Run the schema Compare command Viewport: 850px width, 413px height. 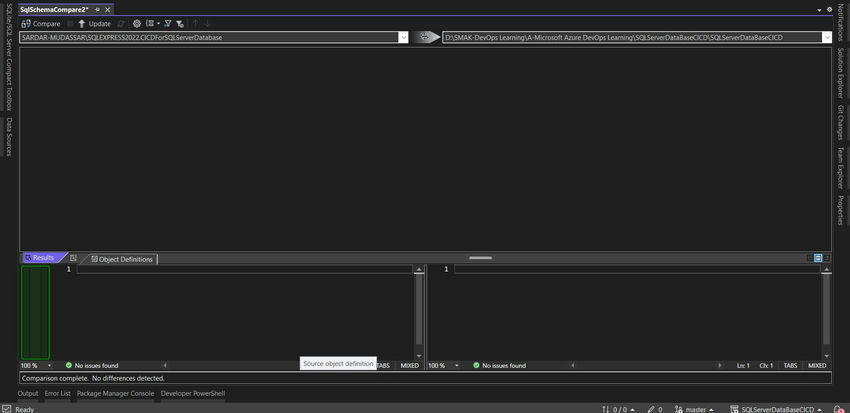pyautogui.click(x=41, y=24)
